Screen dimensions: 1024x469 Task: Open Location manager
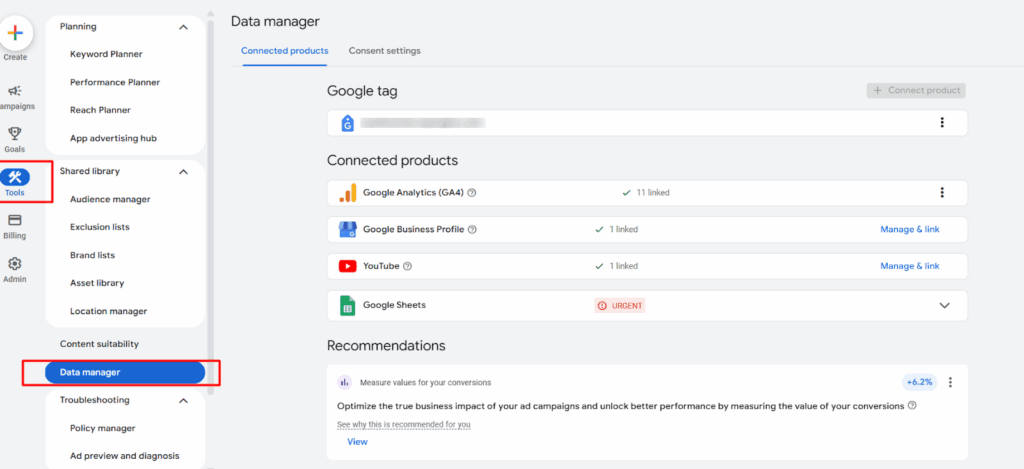108,312
